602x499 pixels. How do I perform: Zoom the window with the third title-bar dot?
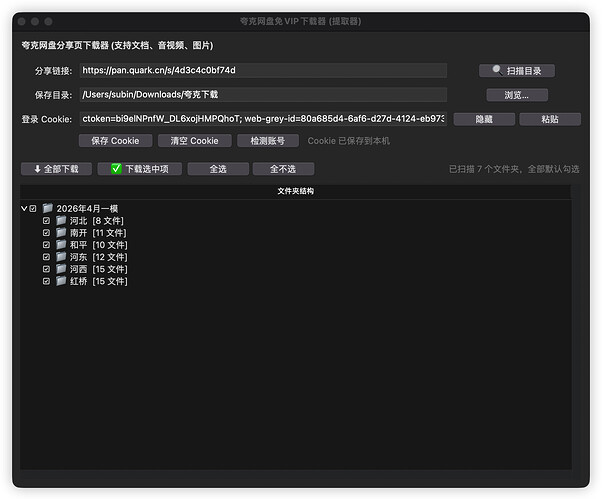click(48, 21)
